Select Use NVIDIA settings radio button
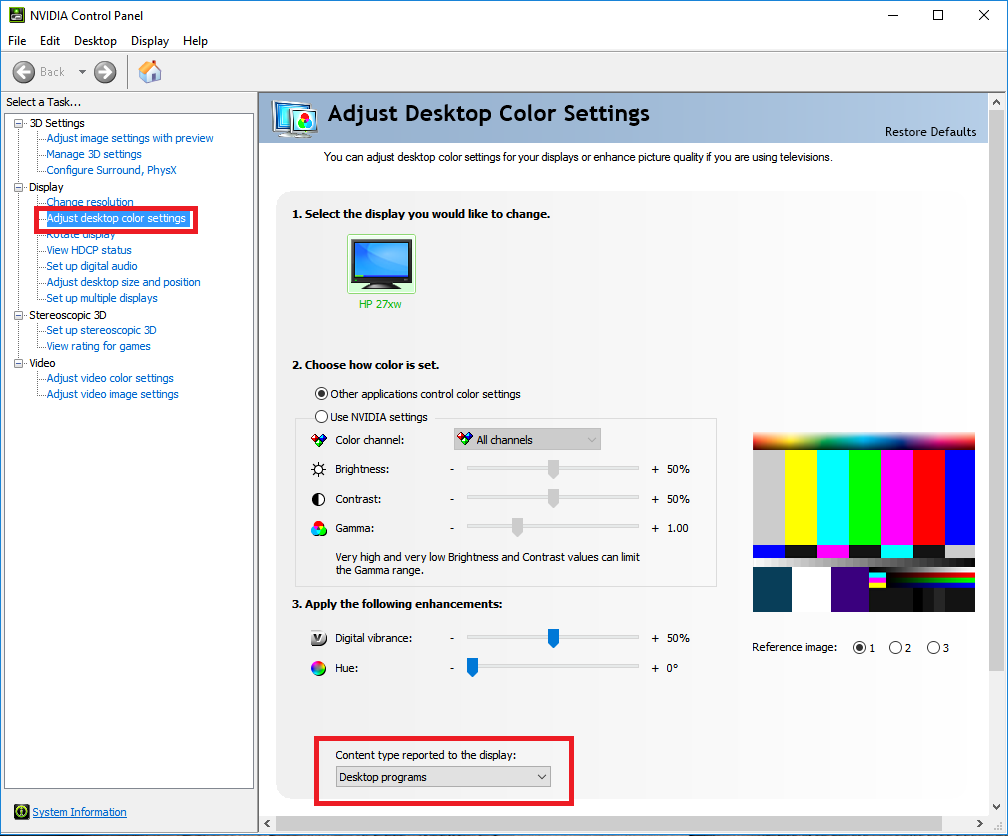 pyautogui.click(x=321, y=417)
